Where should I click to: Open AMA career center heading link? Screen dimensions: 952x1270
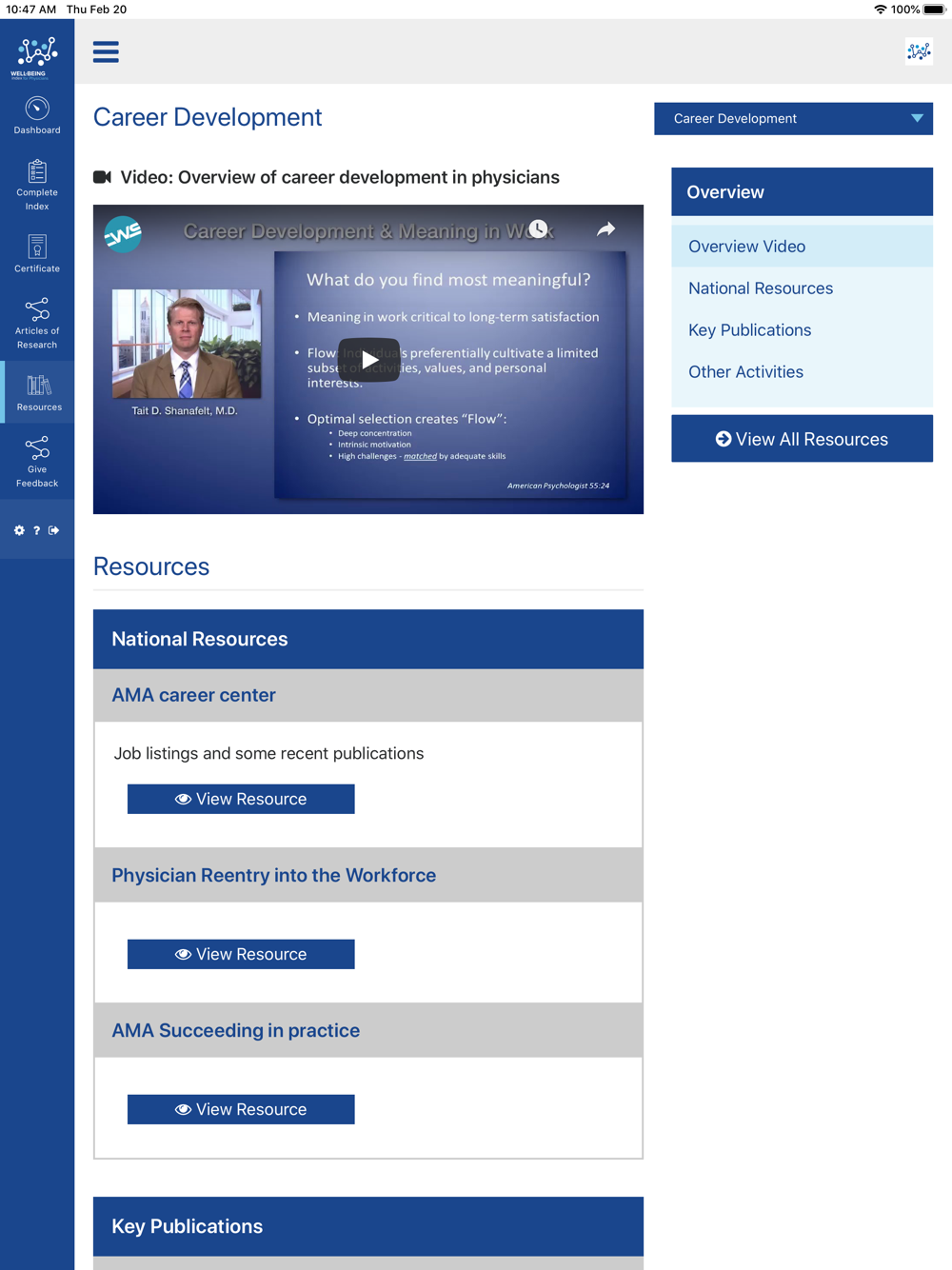pos(193,695)
